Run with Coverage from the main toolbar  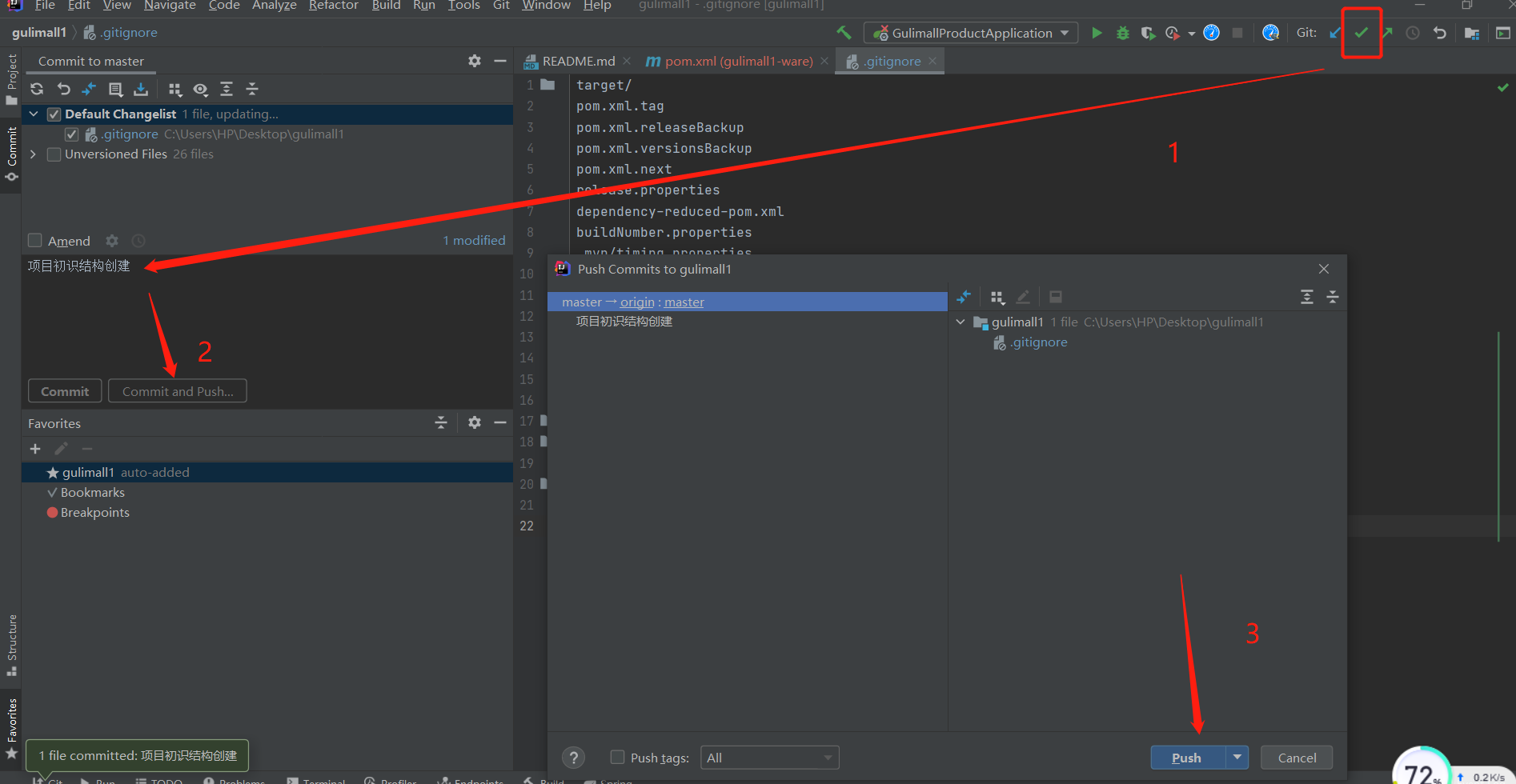tap(1148, 33)
